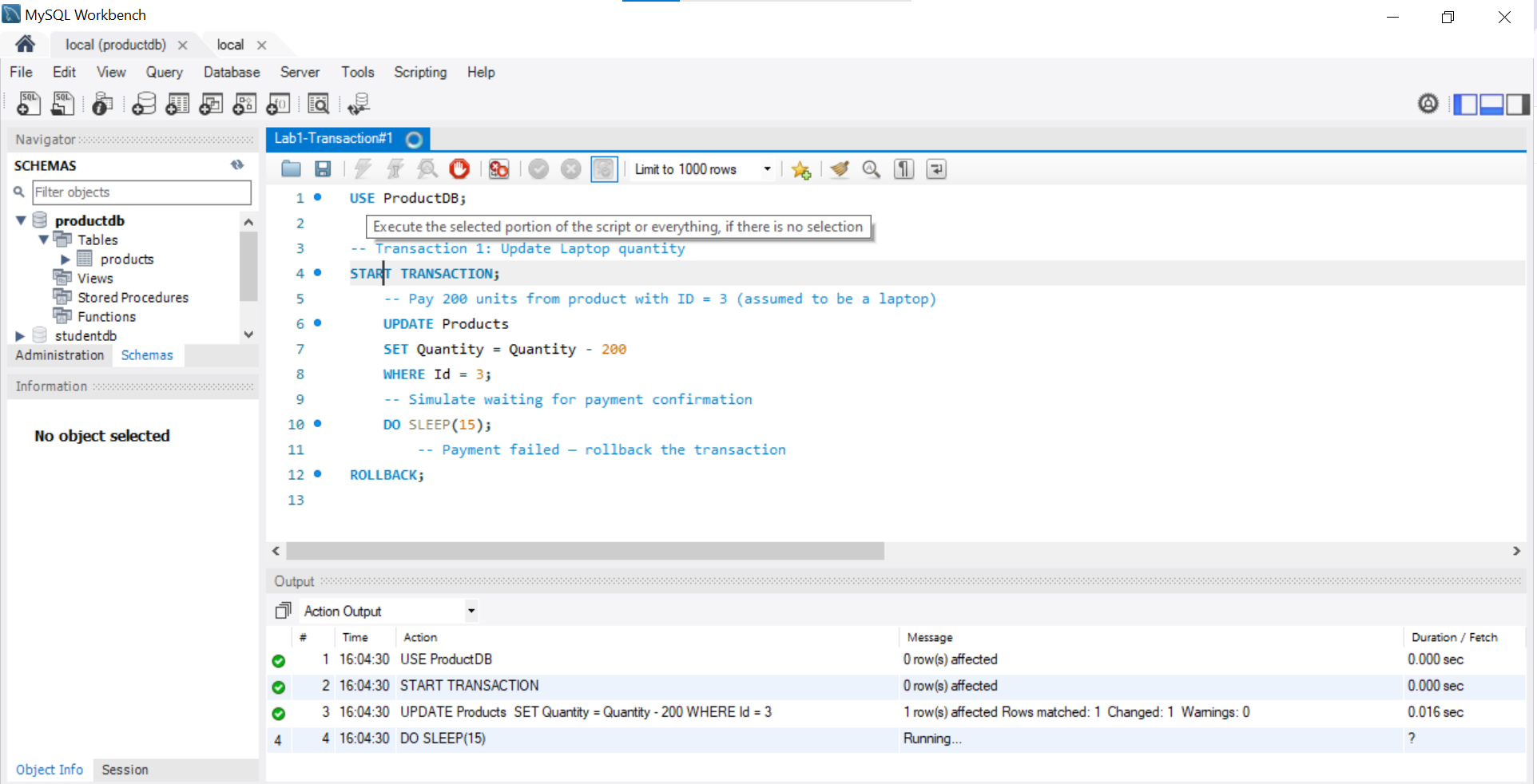Refresh the schemas list

pyautogui.click(x=237, y=165)
